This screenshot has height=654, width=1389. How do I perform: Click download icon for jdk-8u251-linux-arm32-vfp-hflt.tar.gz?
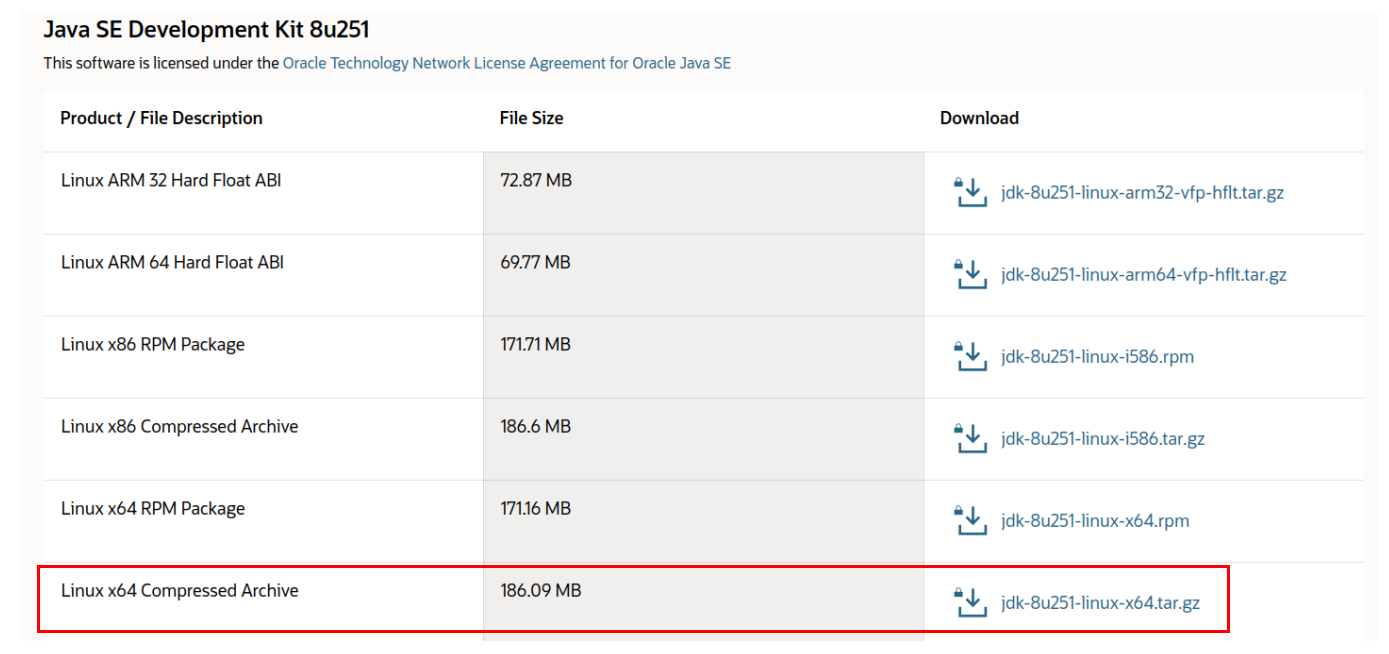pyautogui.click(x=970, y=192)
